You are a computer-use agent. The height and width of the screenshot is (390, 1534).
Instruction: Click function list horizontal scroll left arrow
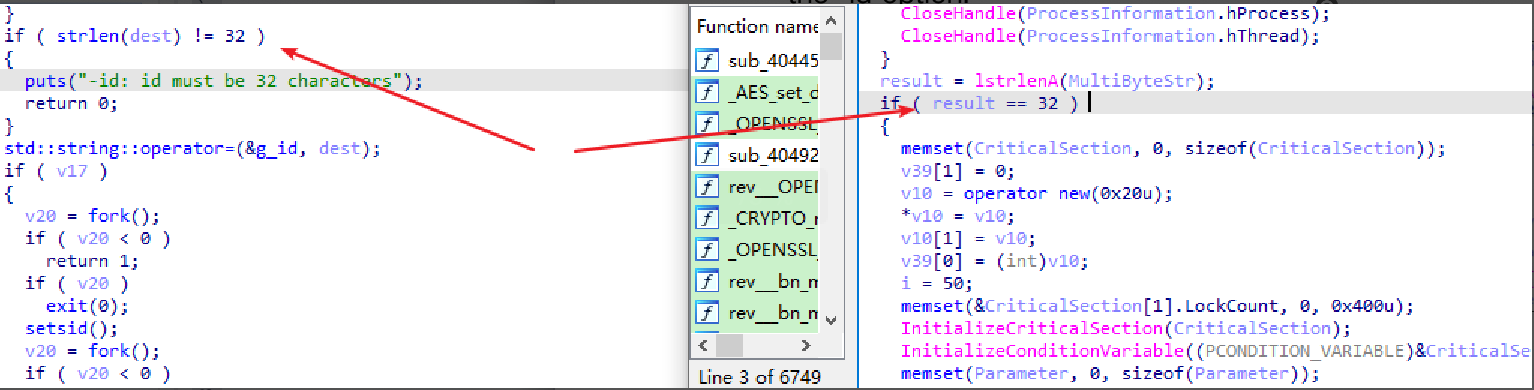click(703, 345)
